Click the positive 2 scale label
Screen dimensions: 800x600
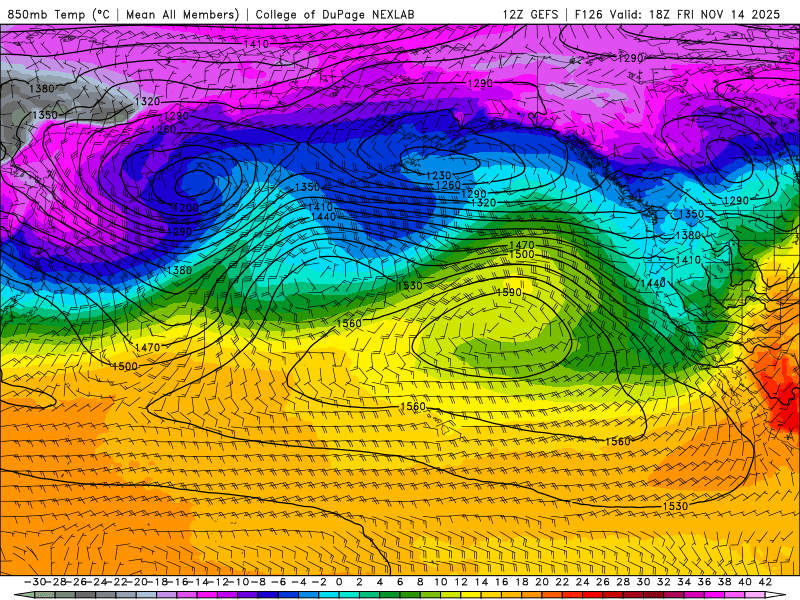[x=359, y=582]
